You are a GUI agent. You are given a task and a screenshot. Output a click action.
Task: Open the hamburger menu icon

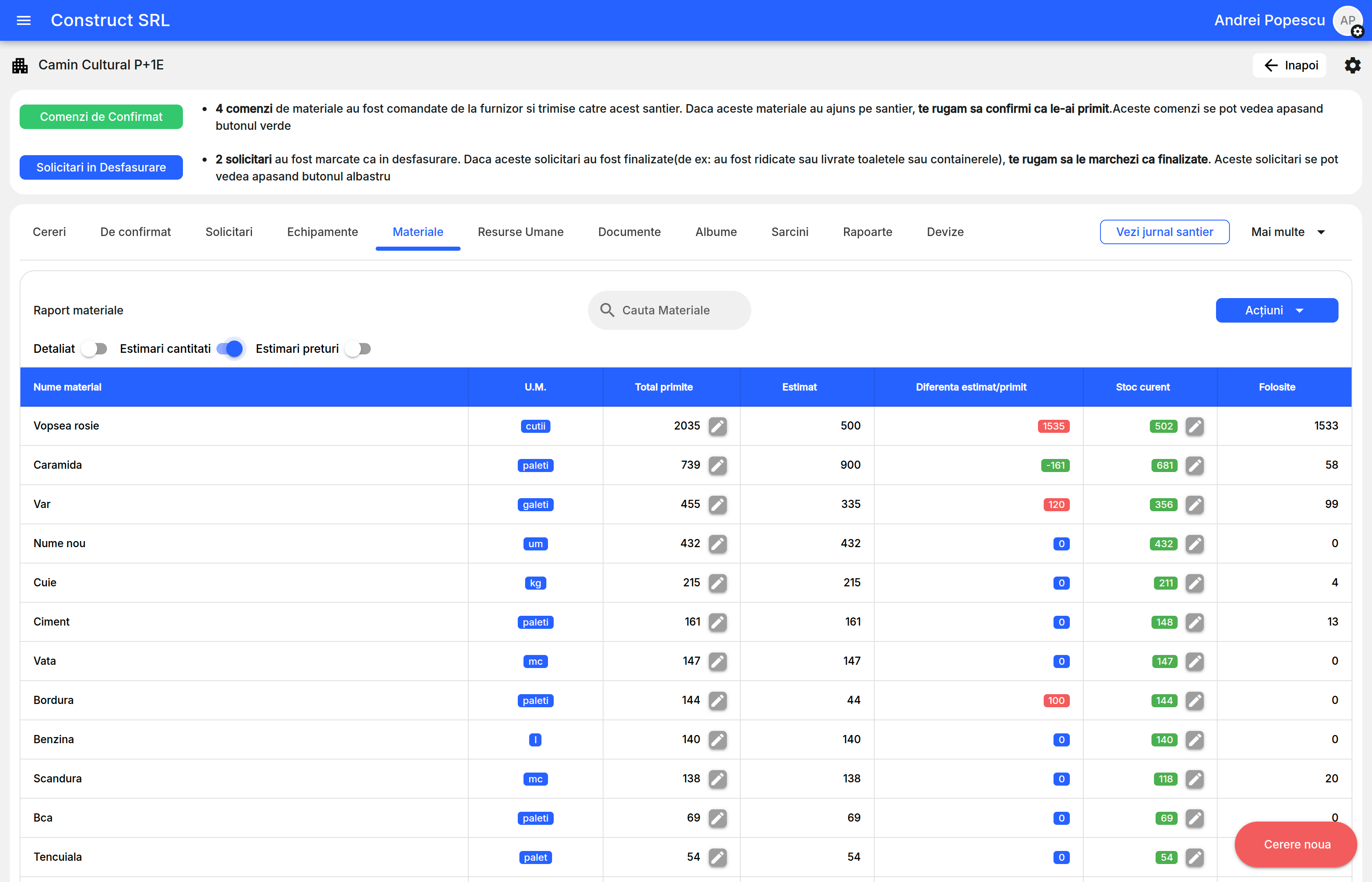coord(23,20)
